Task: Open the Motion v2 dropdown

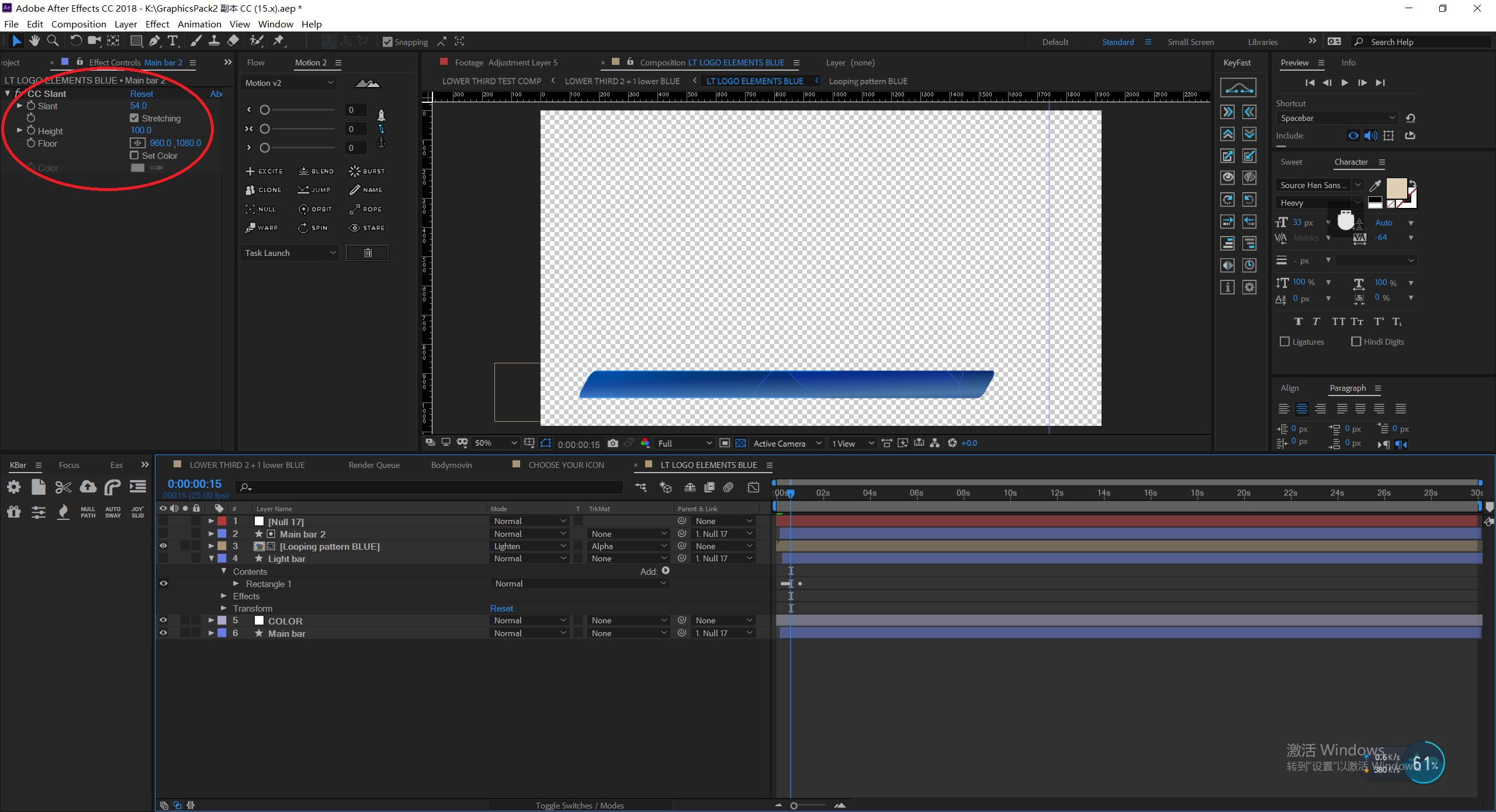Action: (x=290, y=83)
